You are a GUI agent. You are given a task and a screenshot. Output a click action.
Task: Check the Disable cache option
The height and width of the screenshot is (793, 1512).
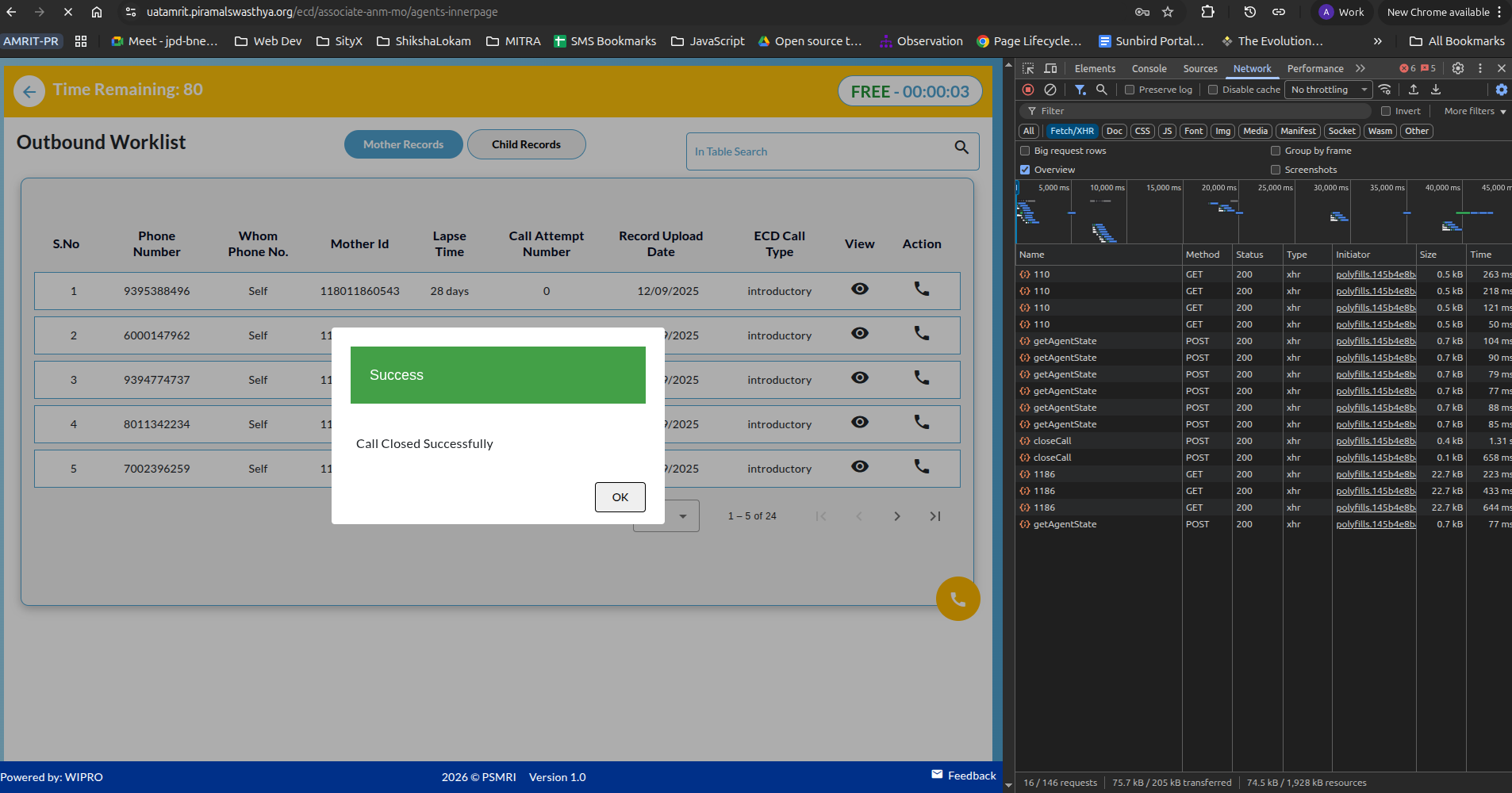click(1213, 90)
